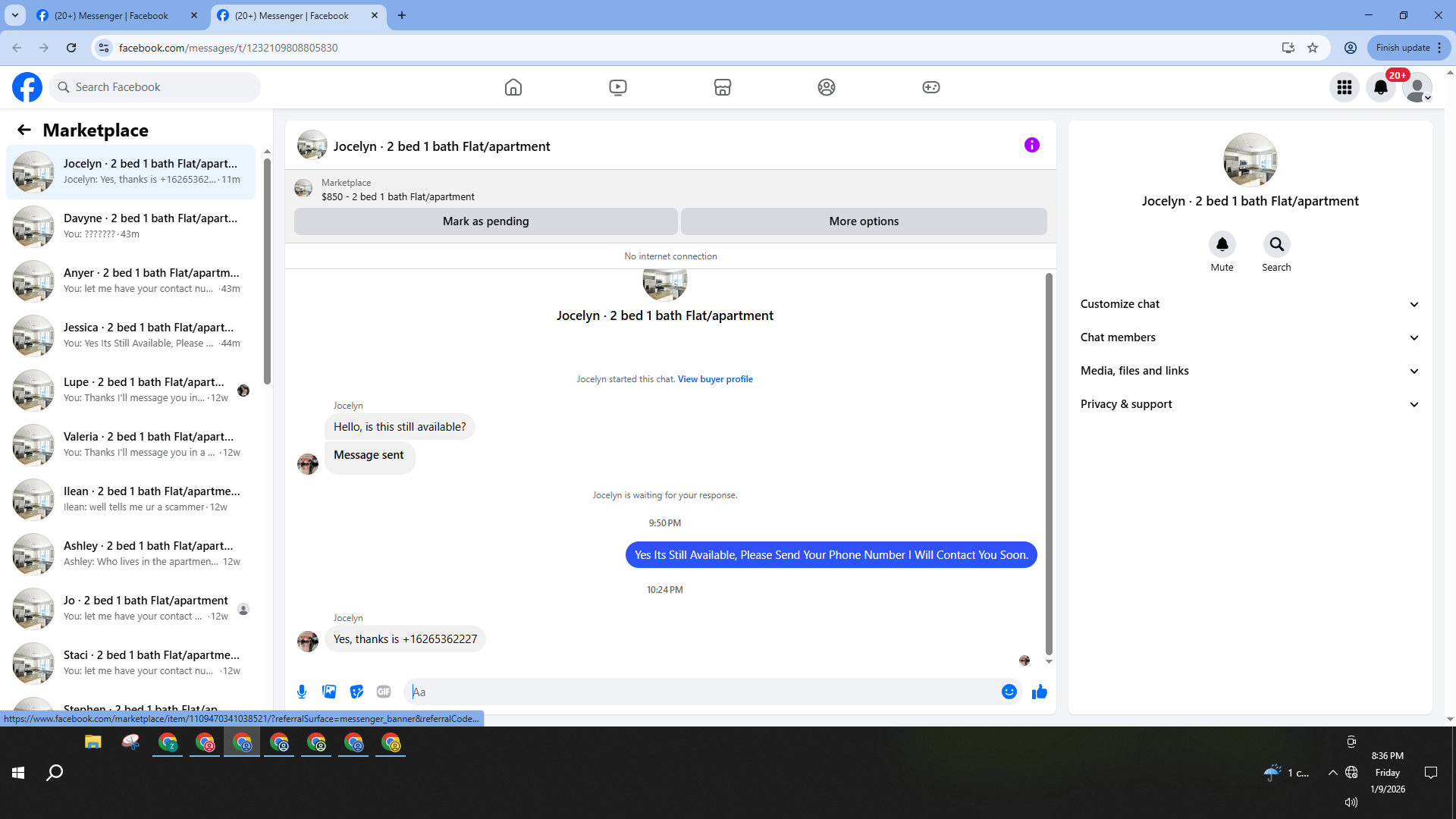Expand Customize chat section

coord(1249,304)
